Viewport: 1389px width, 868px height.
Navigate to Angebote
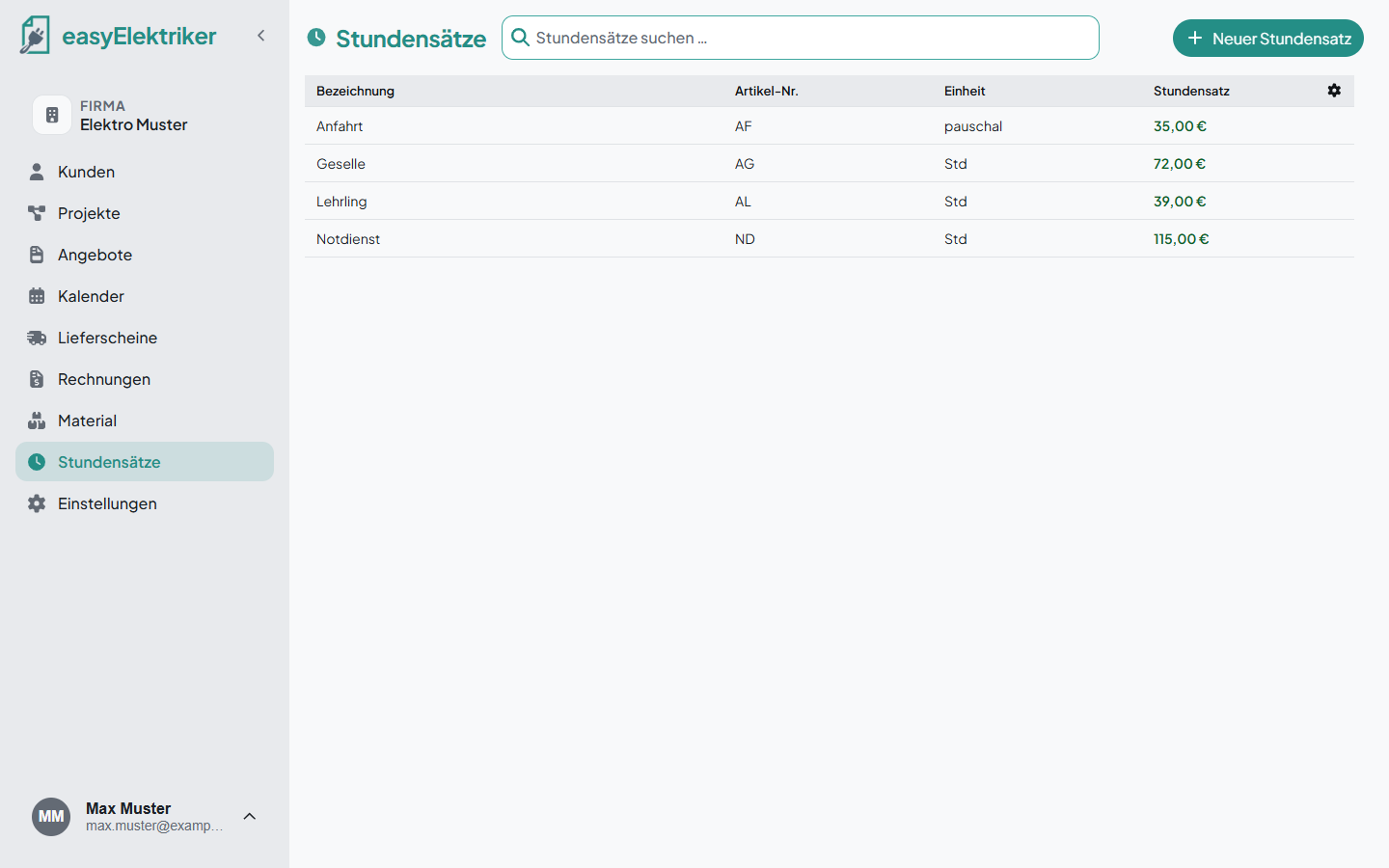[145, 255]
